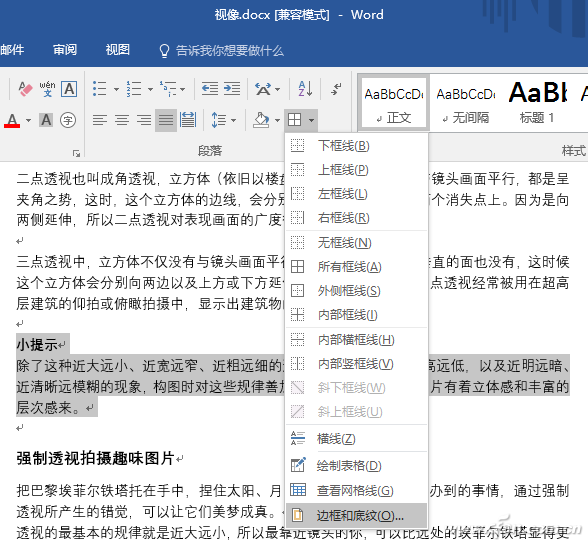Click the Numbering list icon
Image resolution: width=588 pixels, height=545 pixels.
[x=134, y=89]
